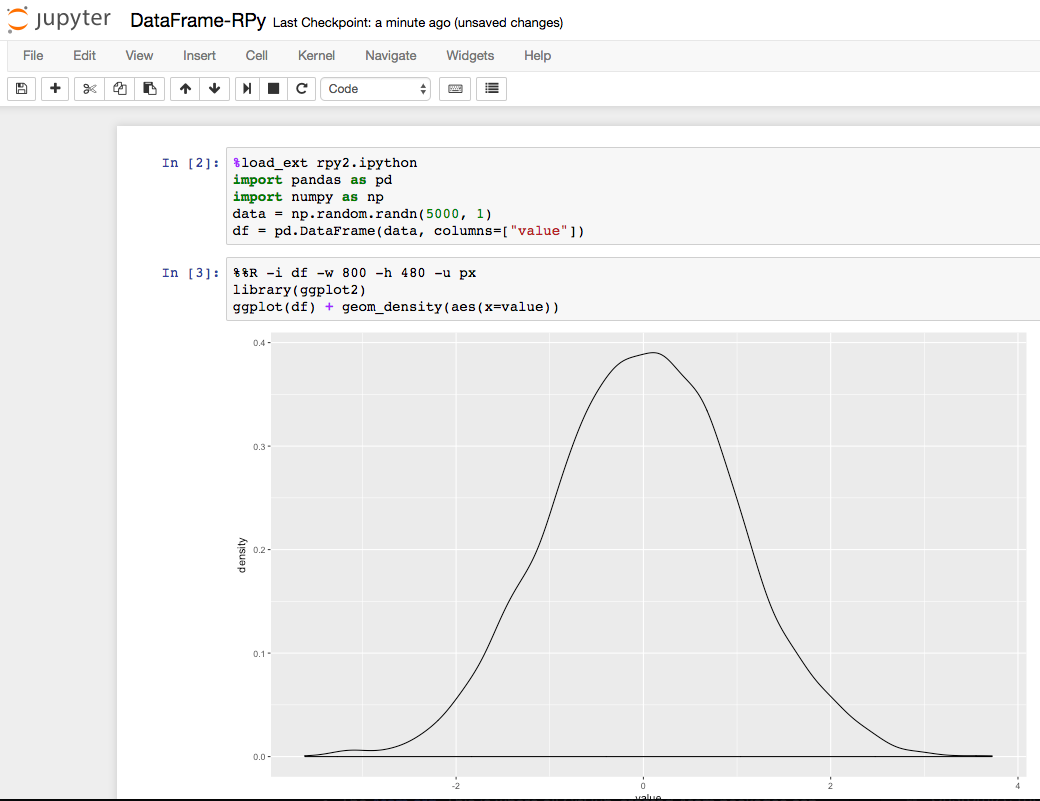1040x801 pixels.
Task: Click the 0.1 y-axis tick label
Action: coord(259,654)
